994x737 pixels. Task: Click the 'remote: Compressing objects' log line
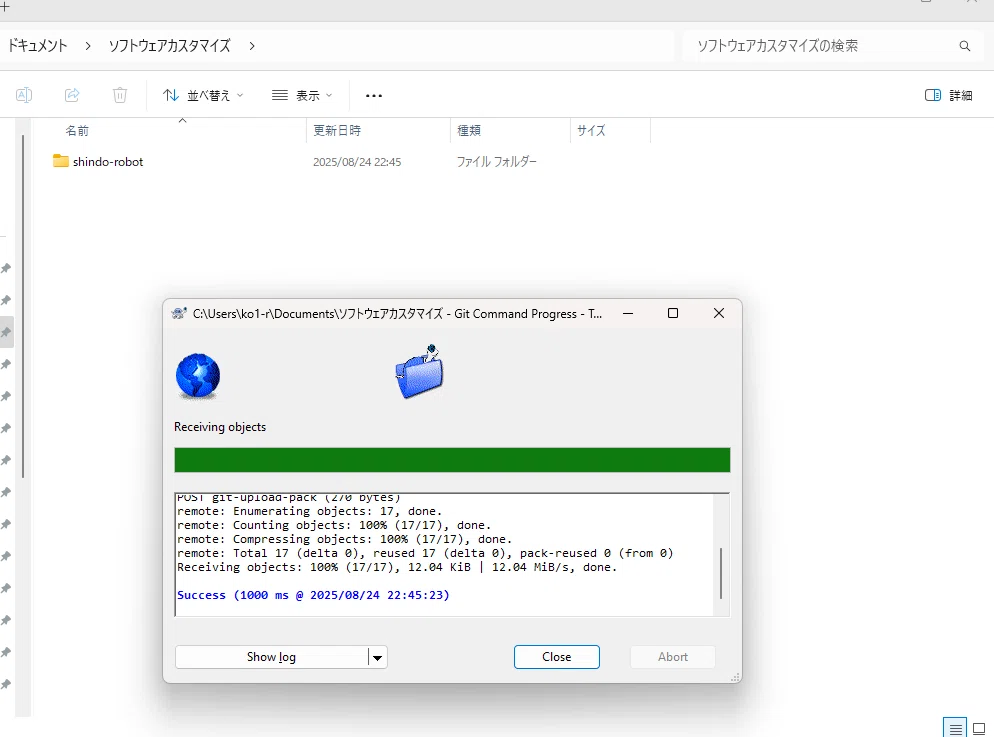[x=344, y=539]
